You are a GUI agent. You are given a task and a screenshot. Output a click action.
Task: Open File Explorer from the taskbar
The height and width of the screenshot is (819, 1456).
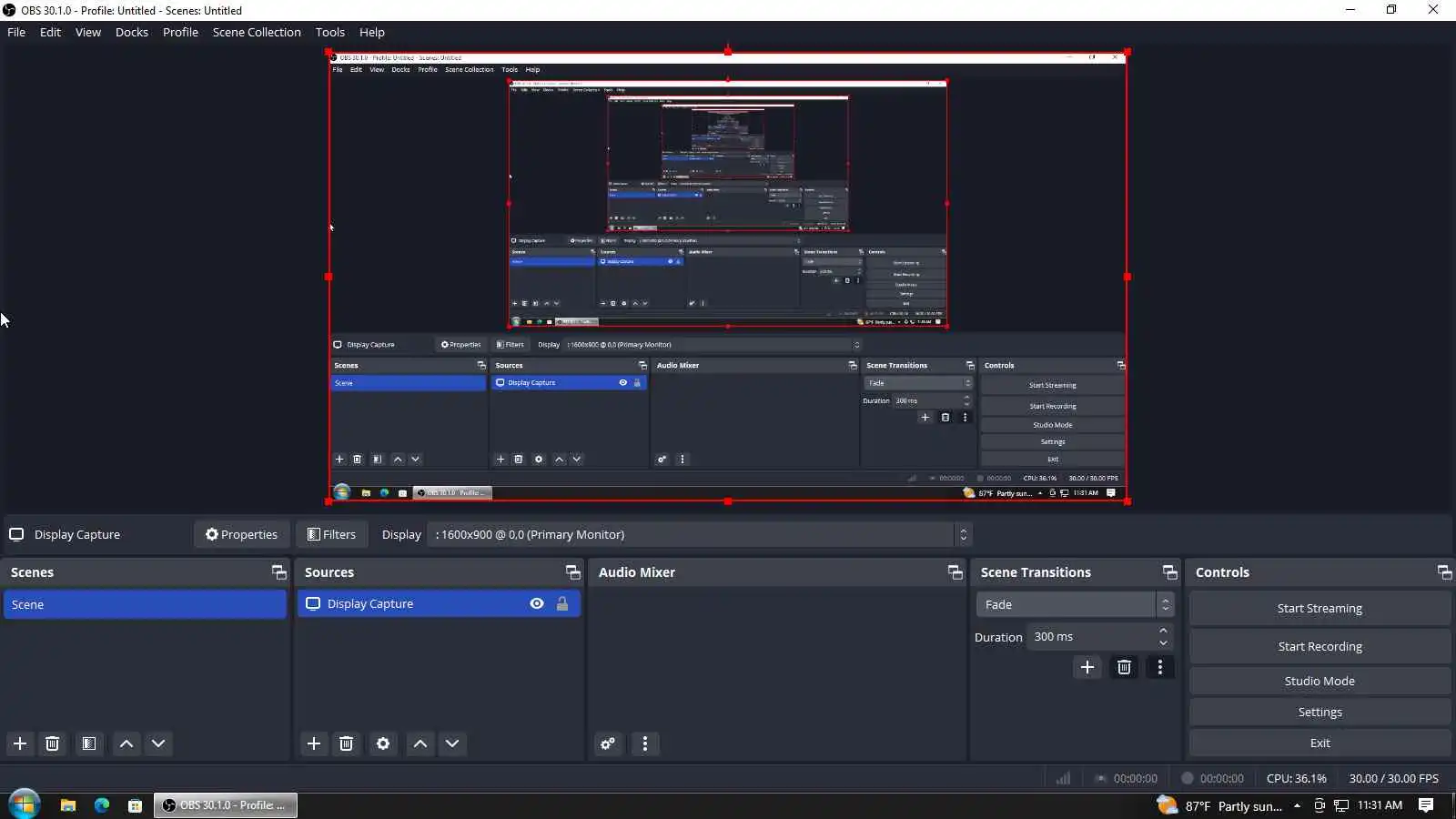point(68,805)
